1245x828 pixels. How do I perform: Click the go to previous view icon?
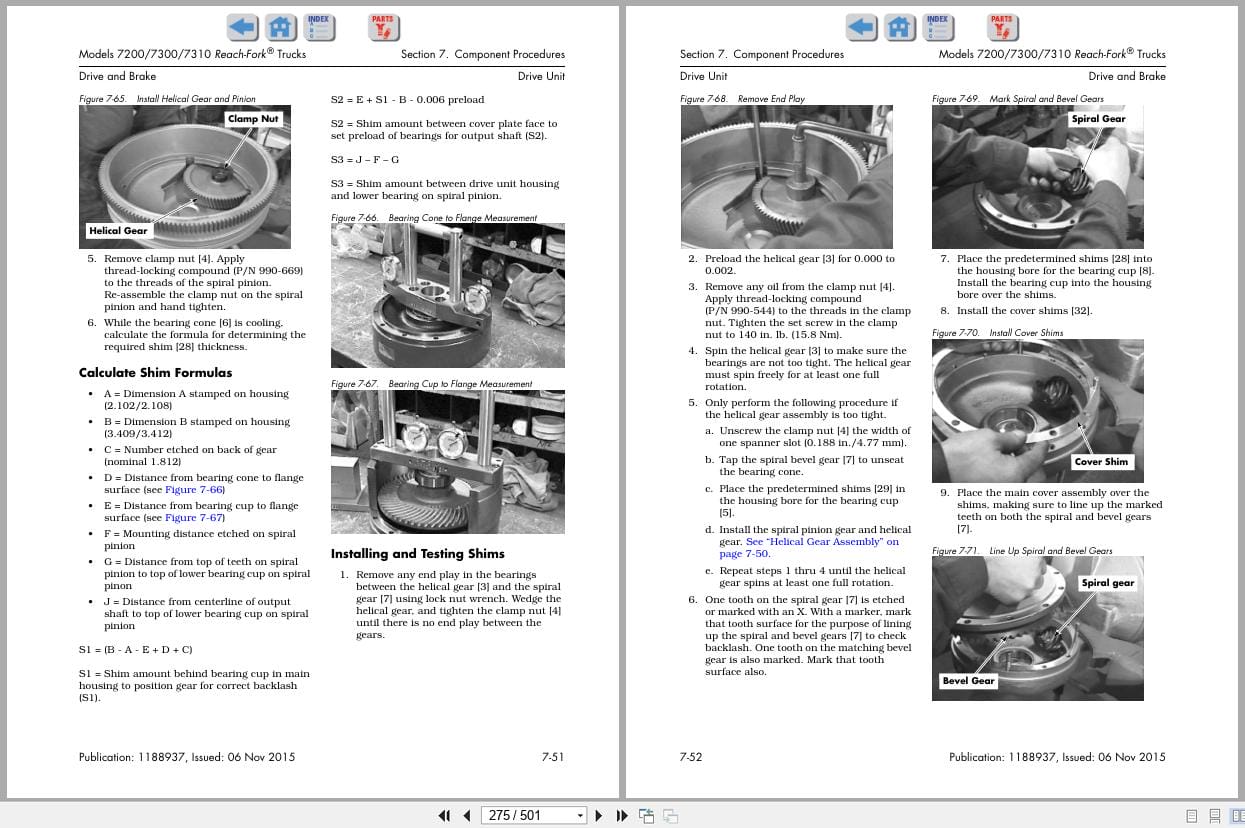click(647, 816)
